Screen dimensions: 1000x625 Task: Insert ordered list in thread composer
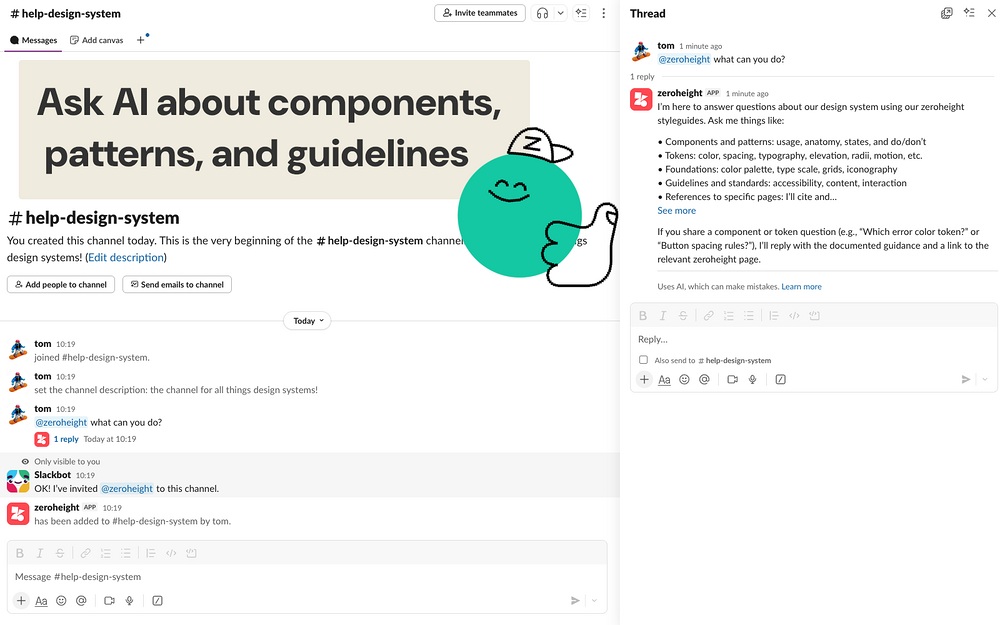(729, 316)
